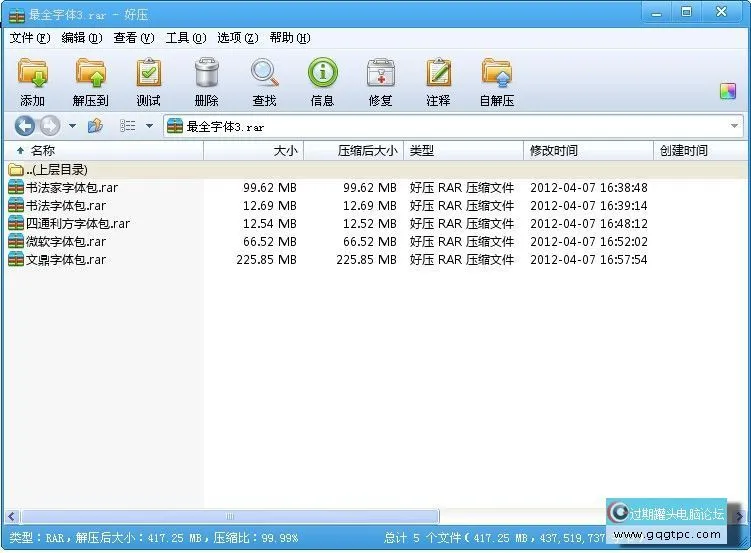Sort by 压缩后大小 column header
The height and width of the screenshot is (553, 751).
tap(354, 151)
